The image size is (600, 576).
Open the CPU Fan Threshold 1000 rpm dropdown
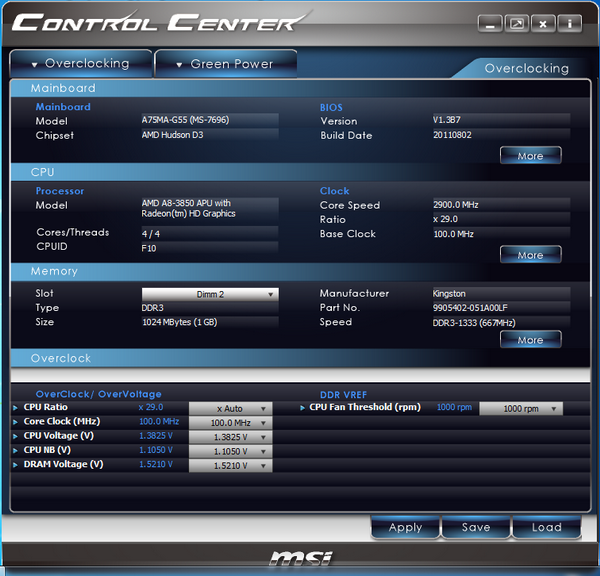tap(521, 408)
